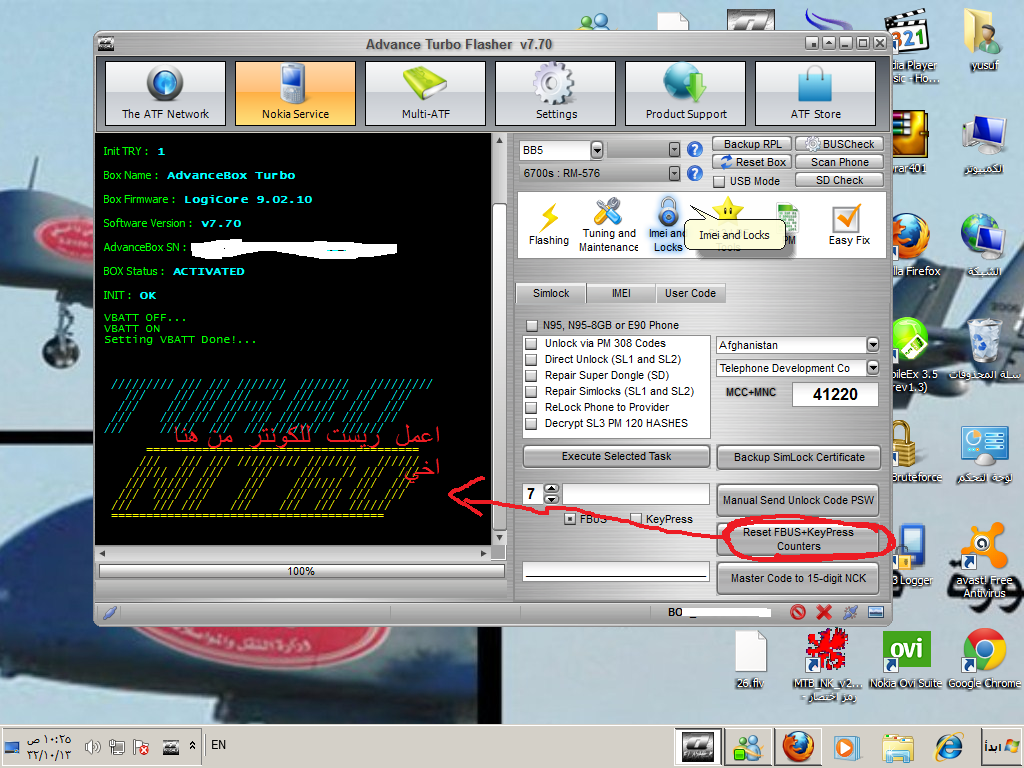The image size is (1024, 768).
Task: Click the connector plug icon in status bar
Action: coord(850,612)
